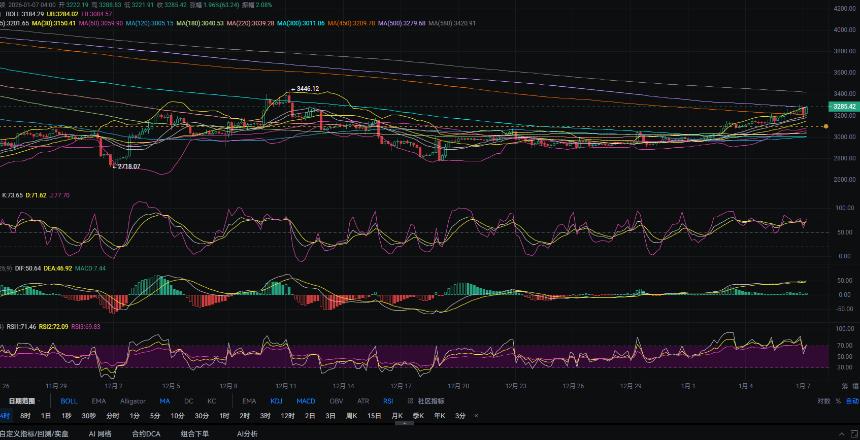This screenshot has width=860, height=440.
Task: Select the 30秒 timeframe
Action: coord(88,416)
